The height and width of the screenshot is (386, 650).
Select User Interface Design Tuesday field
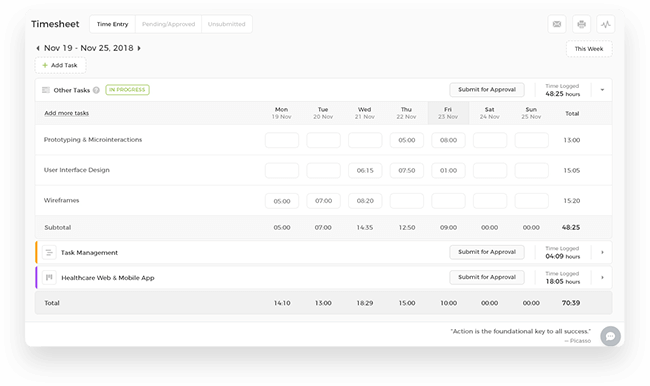tap(323, 170)
